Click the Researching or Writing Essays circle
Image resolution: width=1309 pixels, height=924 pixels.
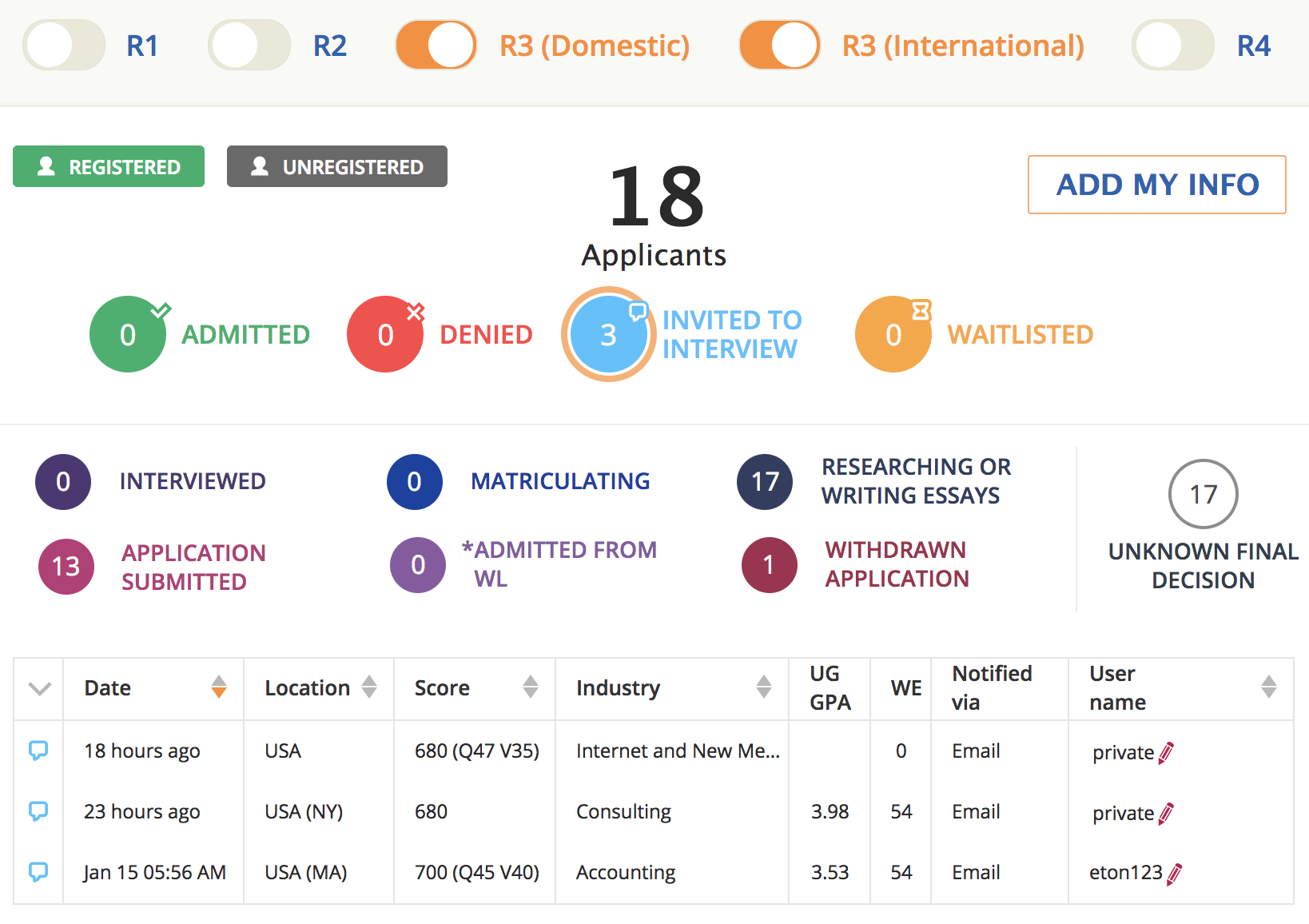pyautogui.click(x=765, y=482)
